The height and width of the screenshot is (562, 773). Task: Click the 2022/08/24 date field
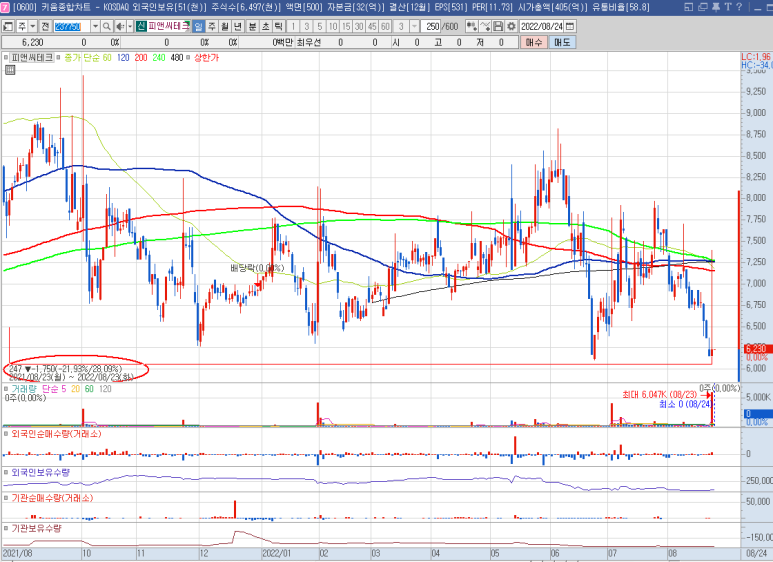(542, 26)
